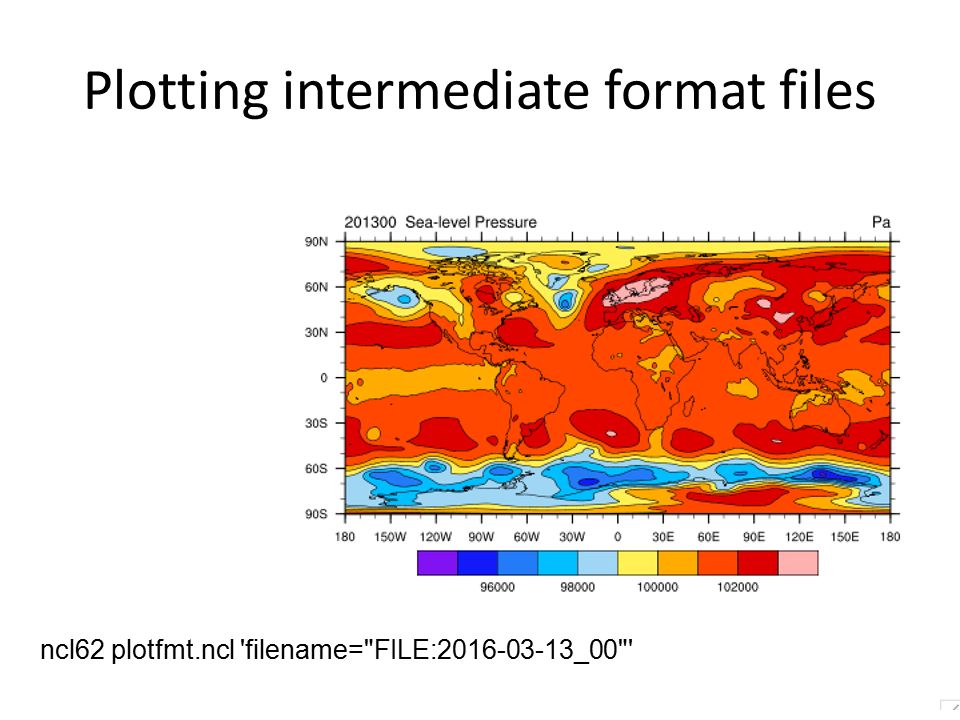Click the "100000" colorbar label
960x720 pixels.
click(658, 587)
